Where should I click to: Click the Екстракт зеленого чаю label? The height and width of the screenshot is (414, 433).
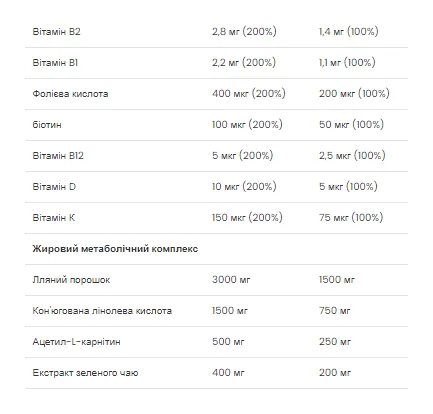[85, 373]
